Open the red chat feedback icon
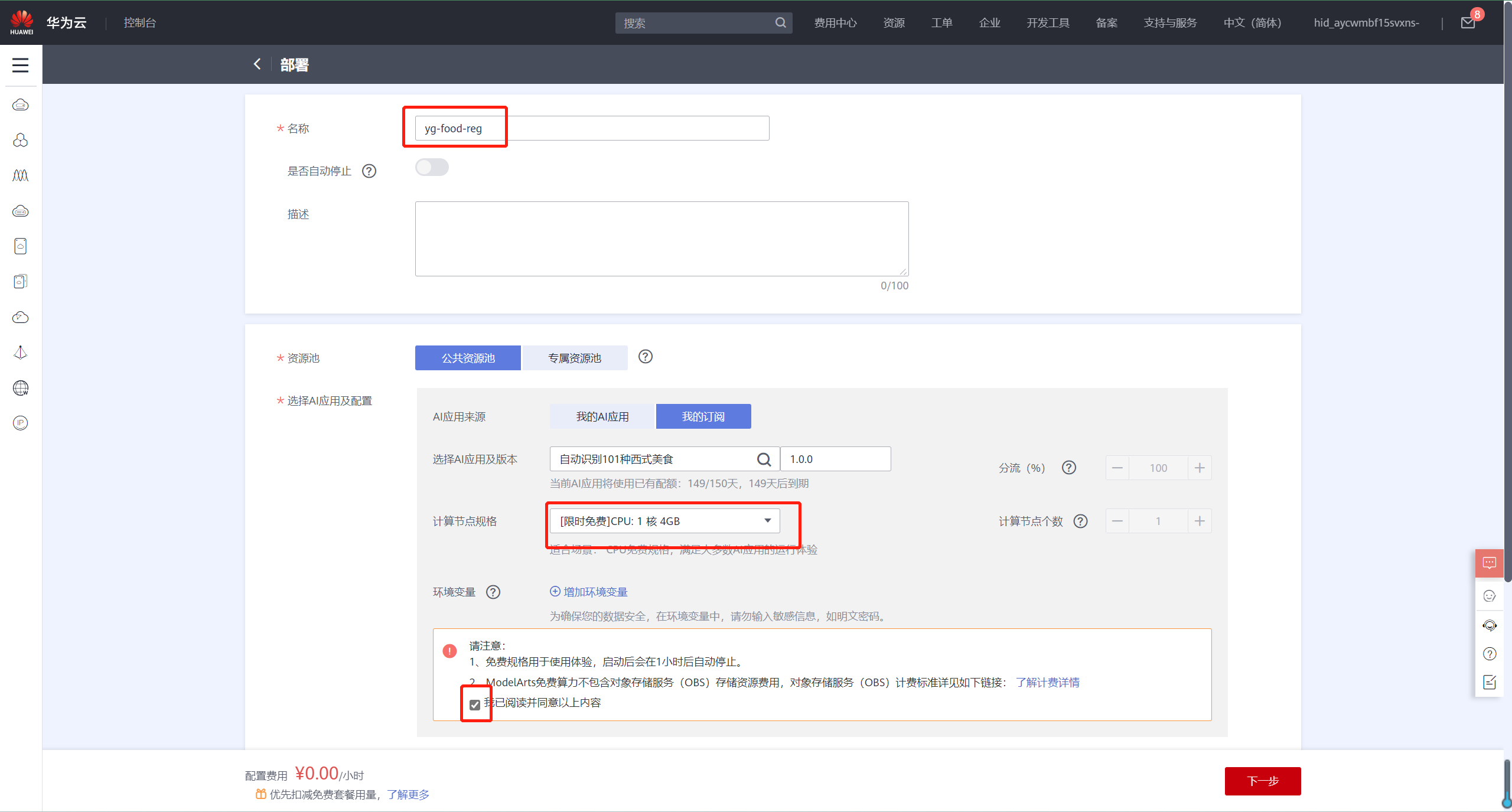This screenshot has height=812, width=1512. pos(1489,563)
